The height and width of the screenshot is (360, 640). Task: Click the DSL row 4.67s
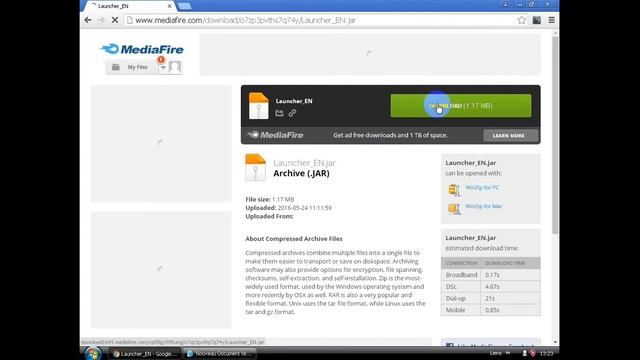click(491, 287)
